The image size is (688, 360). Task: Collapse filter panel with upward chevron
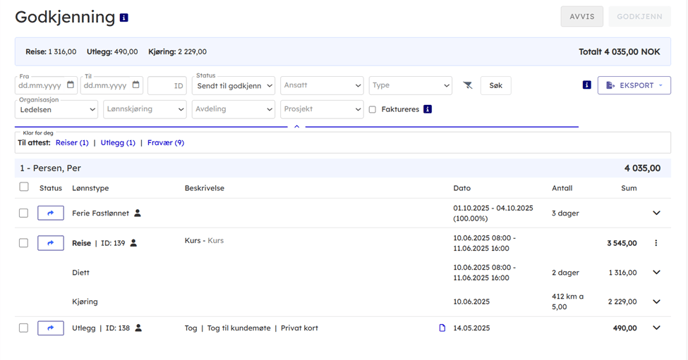tap(297, 126)
